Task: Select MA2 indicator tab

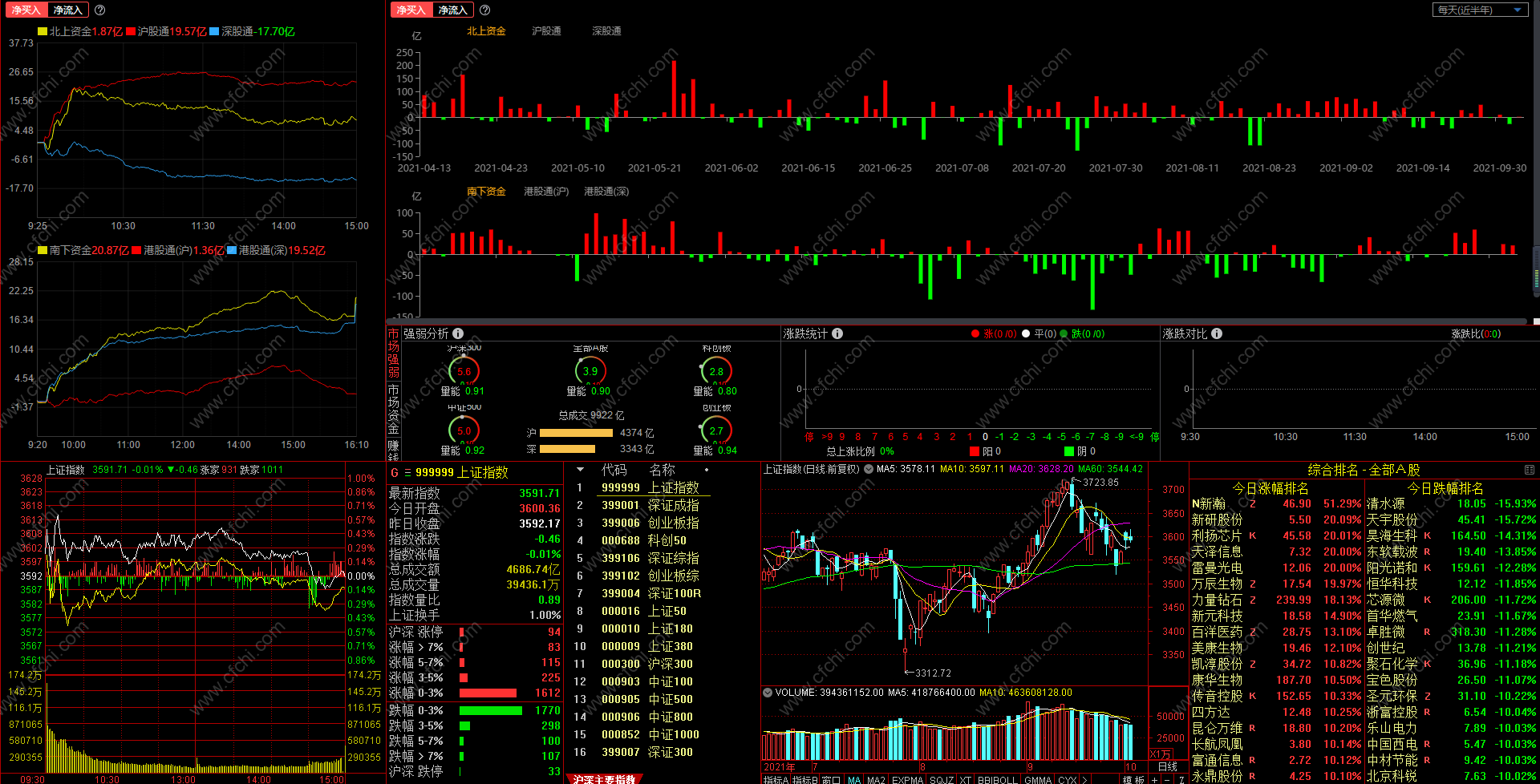Action: pyautogui.click(x=876, y=779)
